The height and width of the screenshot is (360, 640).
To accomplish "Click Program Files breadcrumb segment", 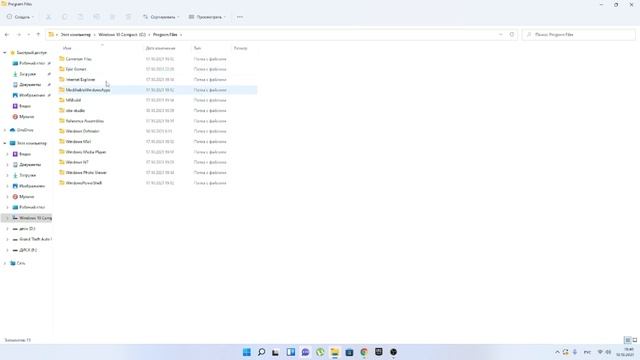I will [165, 35].
